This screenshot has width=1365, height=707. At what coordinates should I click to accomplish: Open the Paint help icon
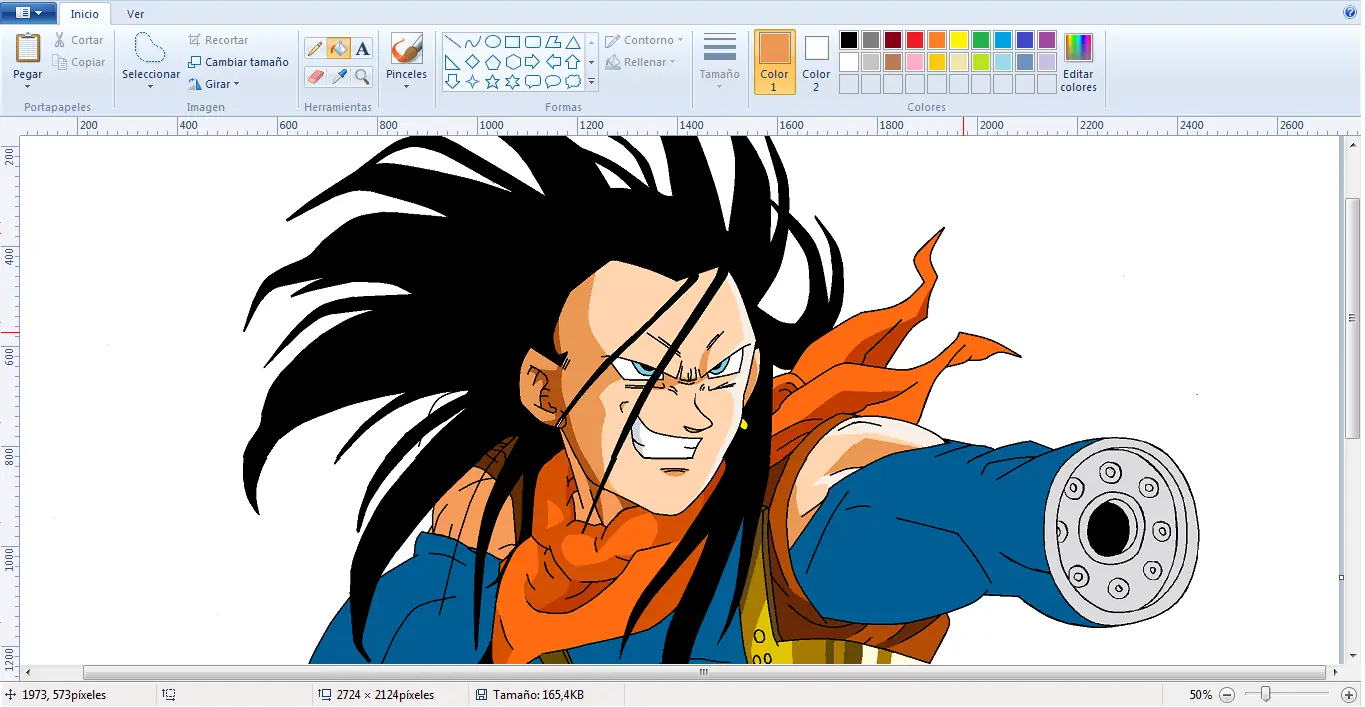pos(1349,13)
